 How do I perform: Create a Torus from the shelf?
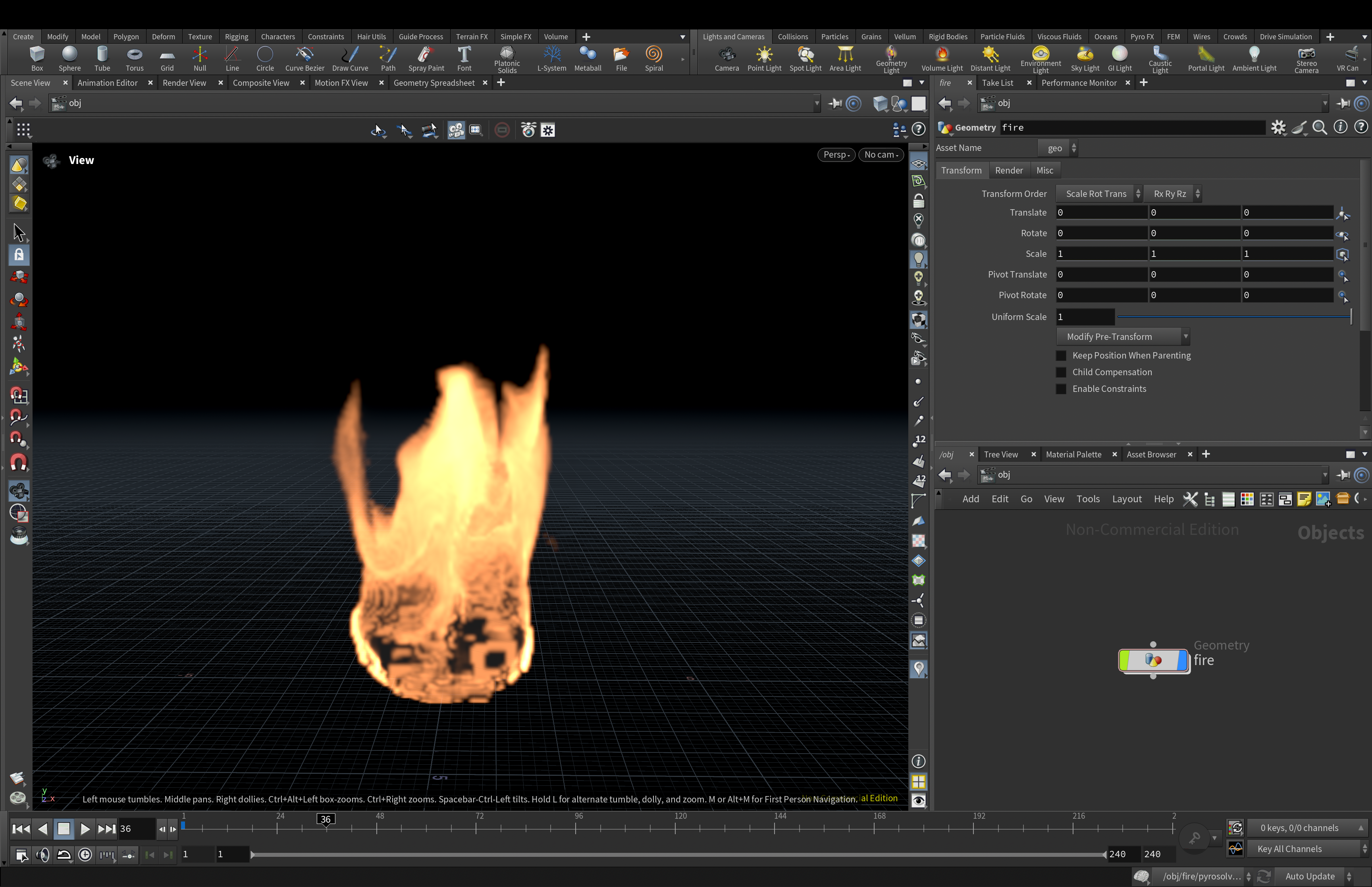134,59
